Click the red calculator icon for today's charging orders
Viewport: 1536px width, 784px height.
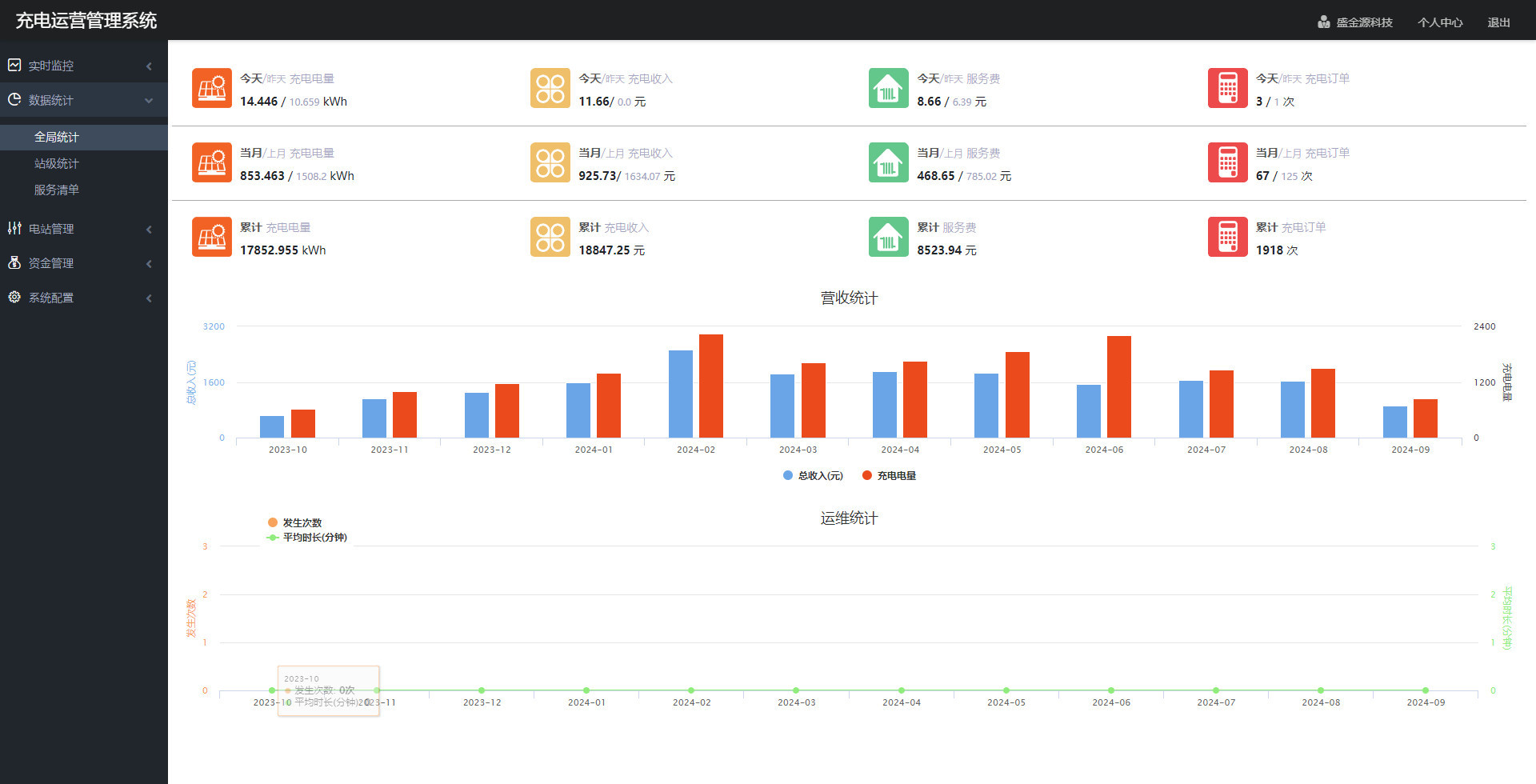pyautogui.click(x=1227, y=88)
